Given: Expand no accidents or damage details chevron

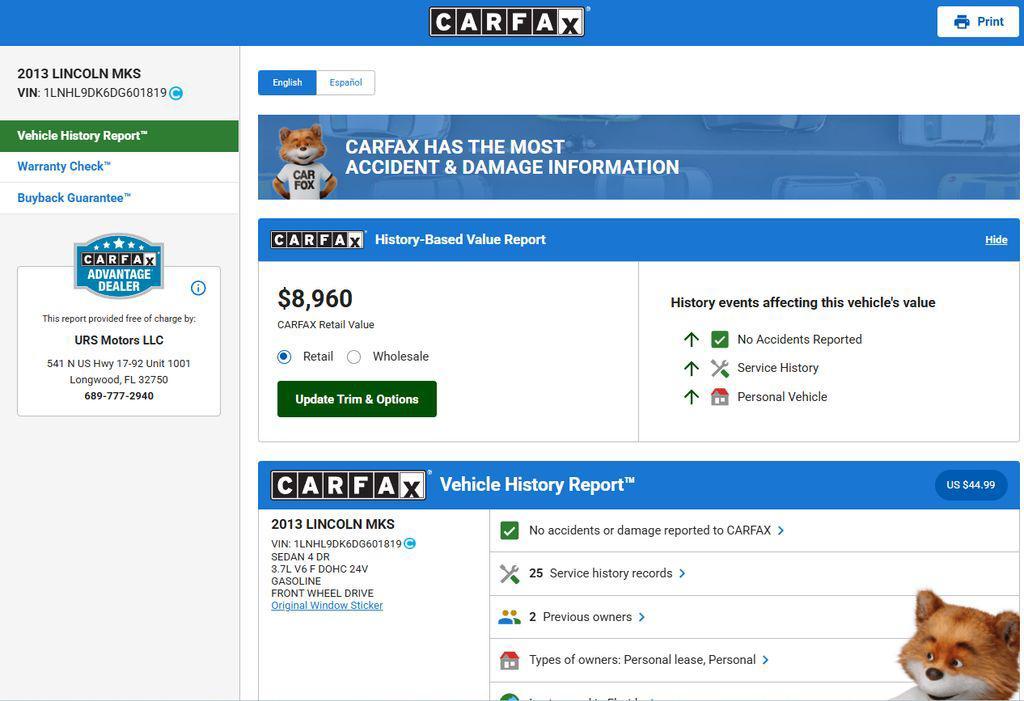Looking at the screenshot, I should pos(780,530).
